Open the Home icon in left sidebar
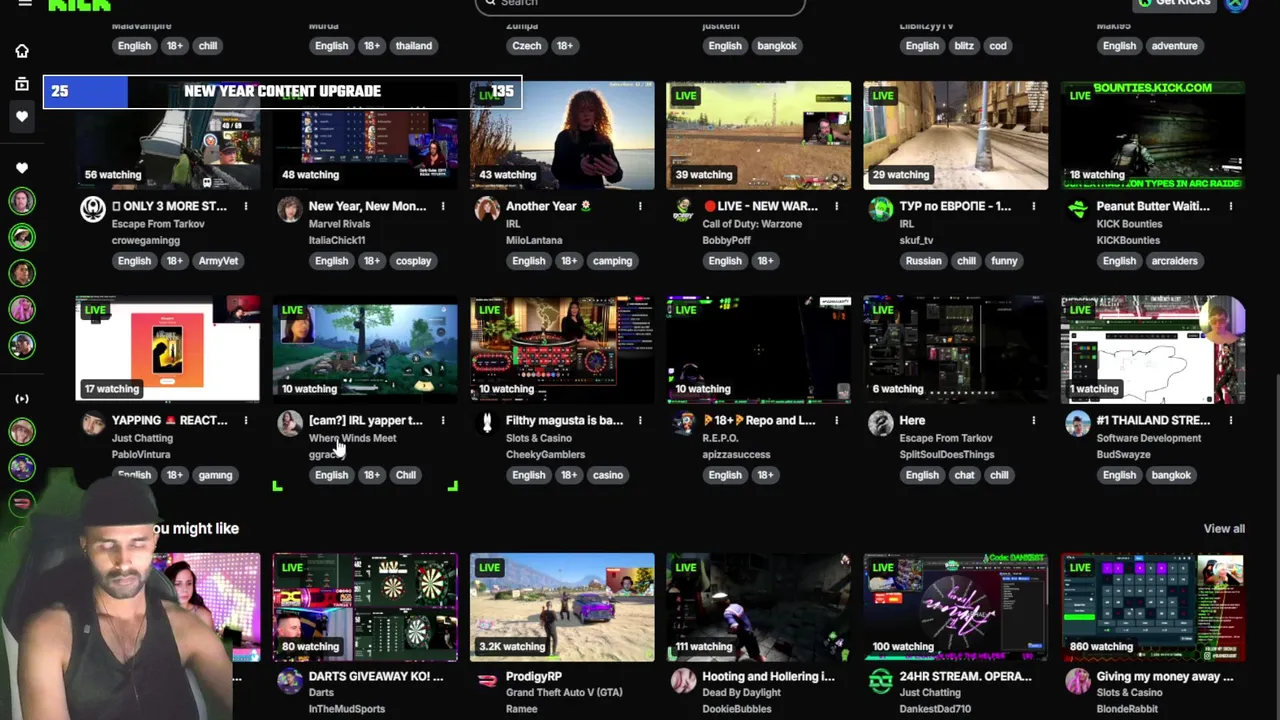The width and height of the screenshot is (1280, 720). tap(22, 51)
